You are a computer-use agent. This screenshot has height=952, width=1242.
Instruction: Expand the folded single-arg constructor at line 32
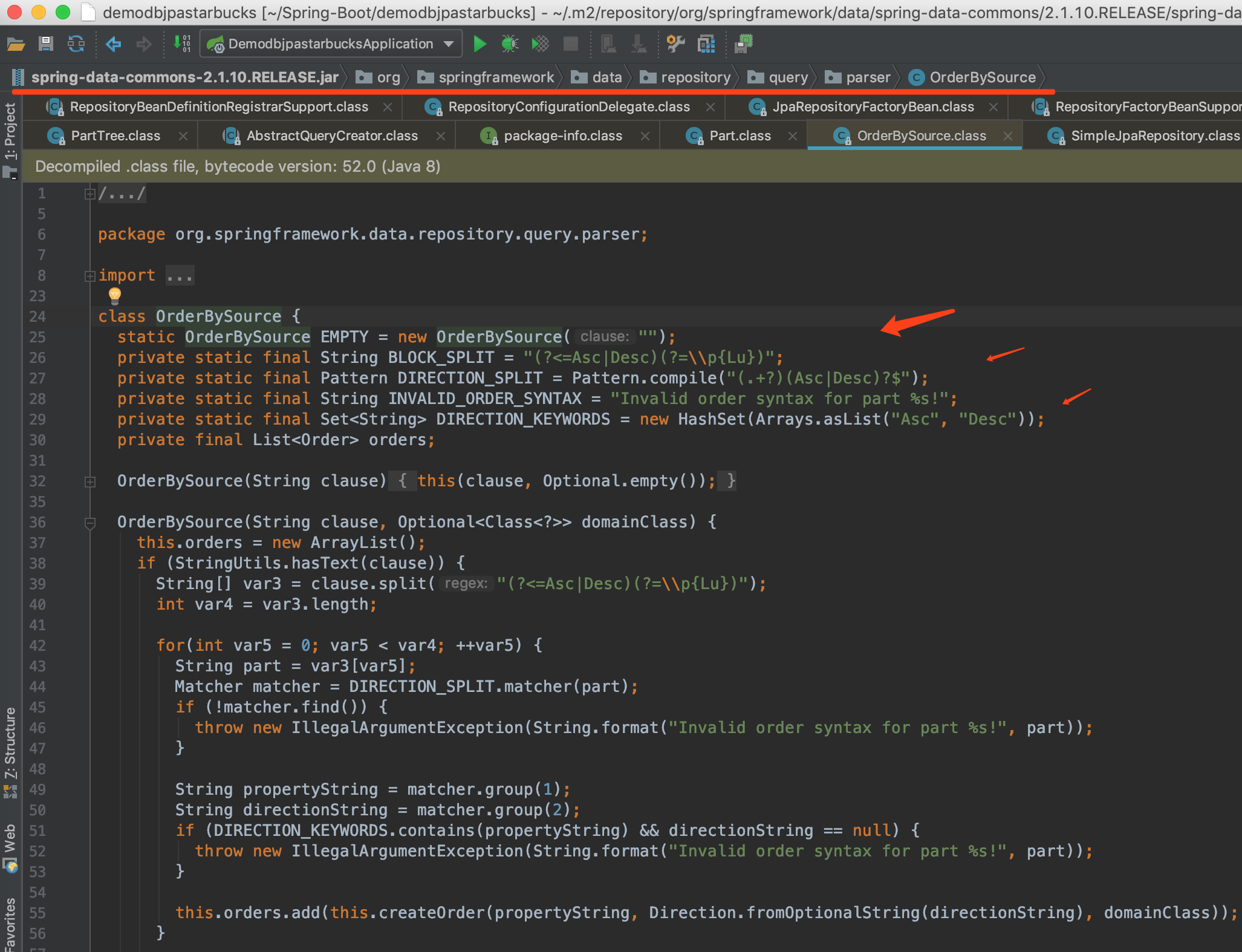click(90, 482)
